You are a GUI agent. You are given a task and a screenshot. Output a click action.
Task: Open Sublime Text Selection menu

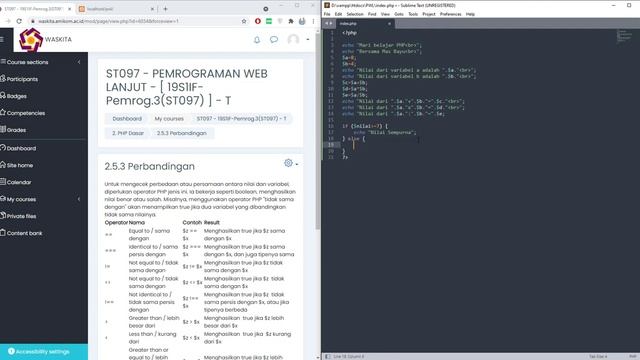[355, 14]
